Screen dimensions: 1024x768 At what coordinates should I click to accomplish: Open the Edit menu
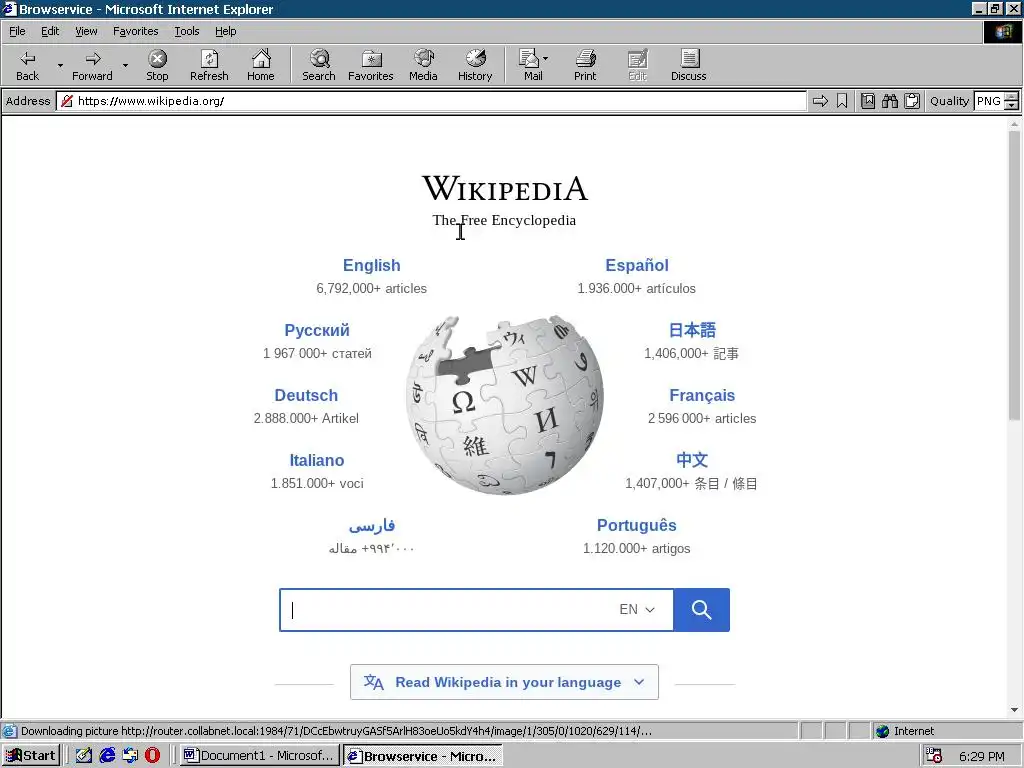50,31
